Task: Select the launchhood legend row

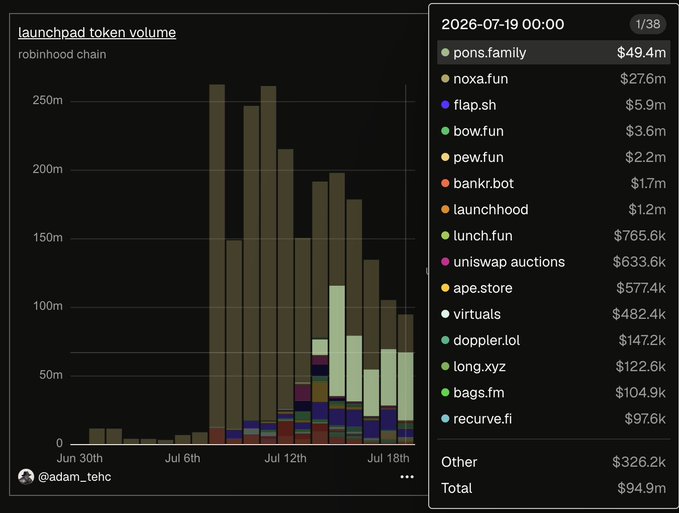Action: click(x=553, y=210)
